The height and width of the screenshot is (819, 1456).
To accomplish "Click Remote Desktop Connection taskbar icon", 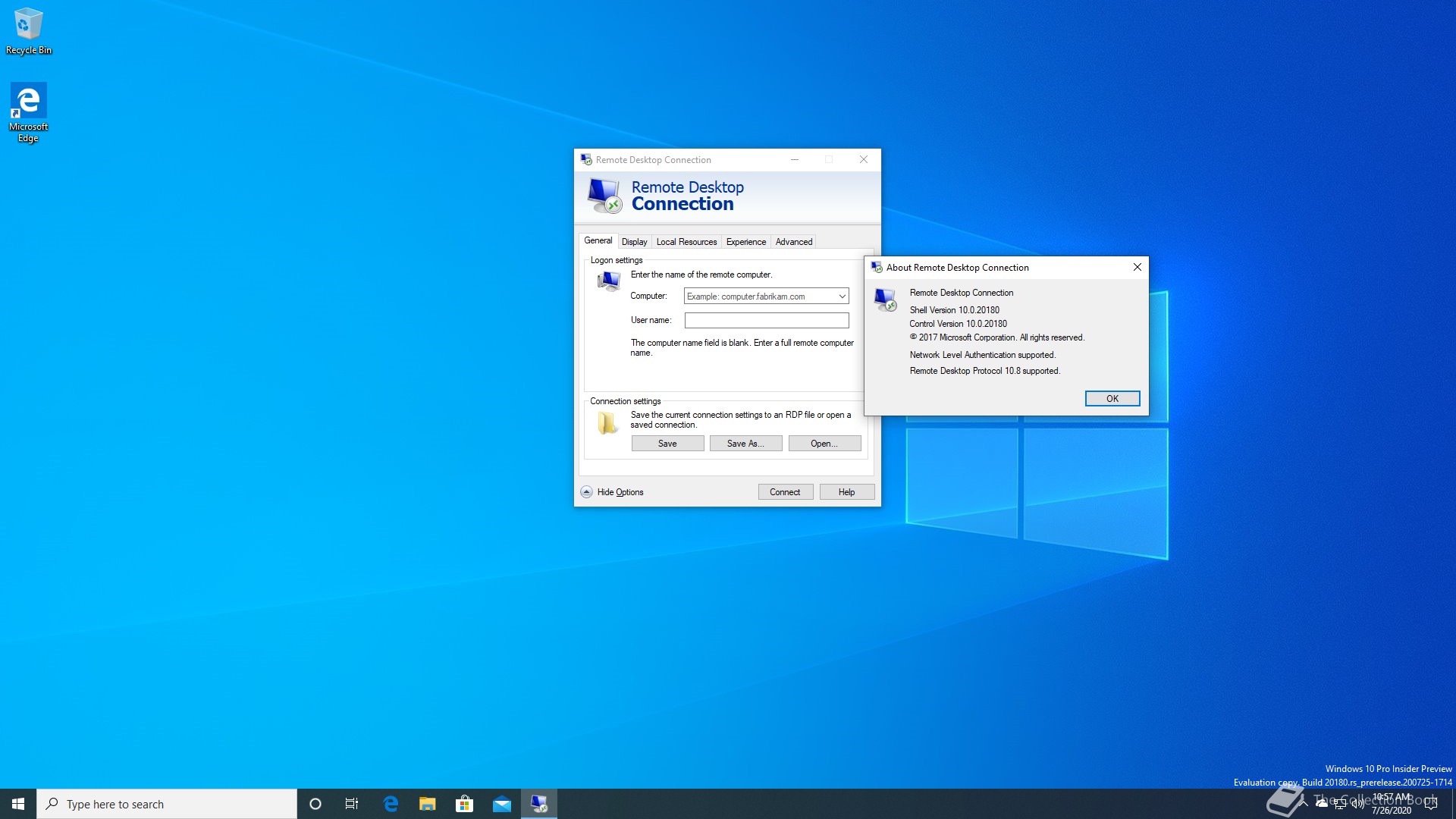I will 539,804.
